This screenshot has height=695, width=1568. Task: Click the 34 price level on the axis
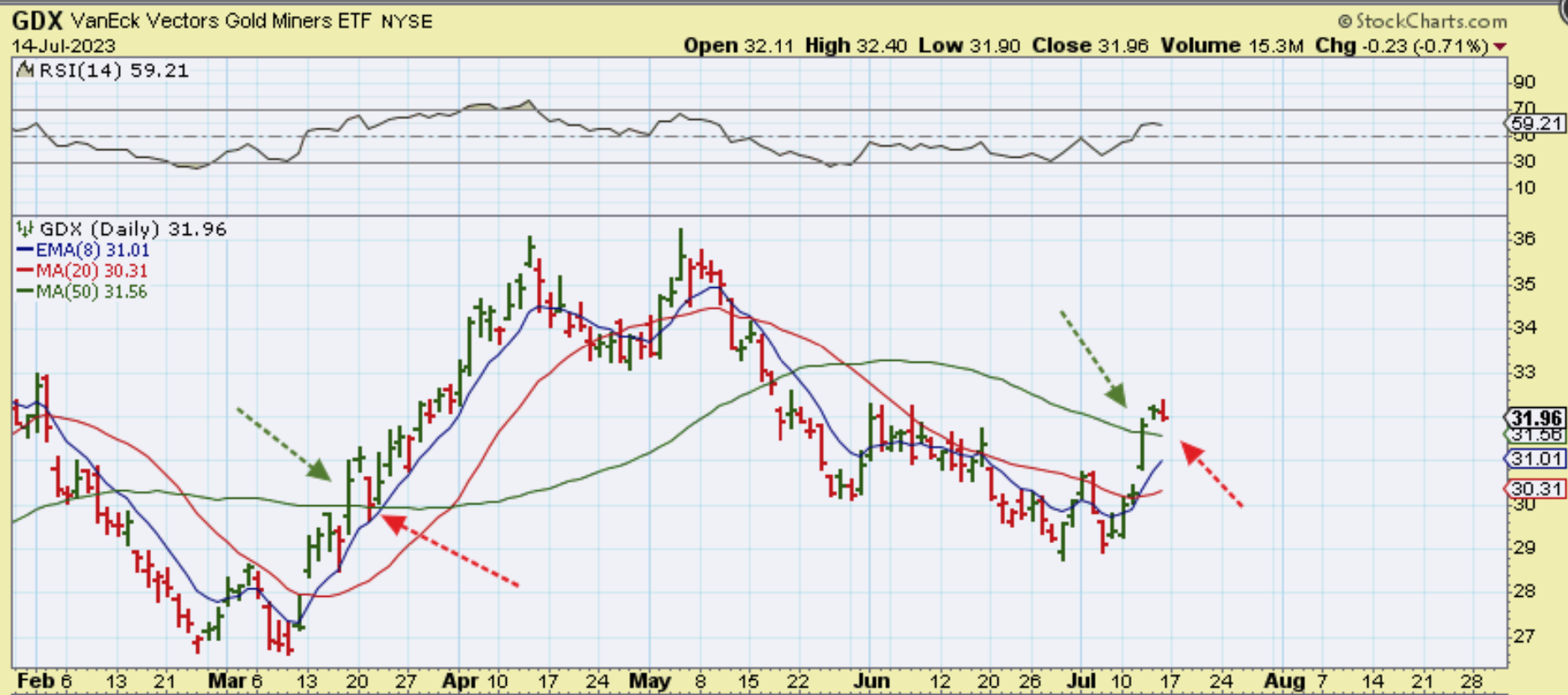coord(1524,327)
